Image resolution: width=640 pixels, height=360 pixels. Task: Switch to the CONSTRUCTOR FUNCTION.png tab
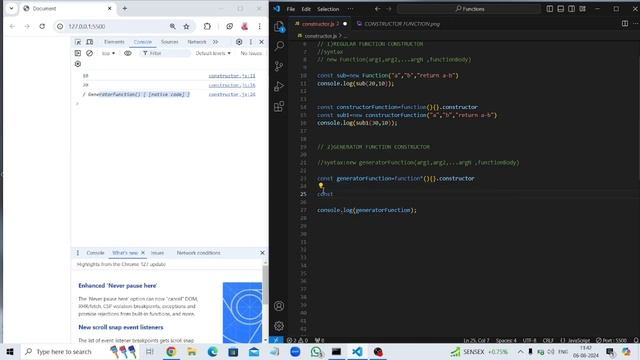point(398,24)
